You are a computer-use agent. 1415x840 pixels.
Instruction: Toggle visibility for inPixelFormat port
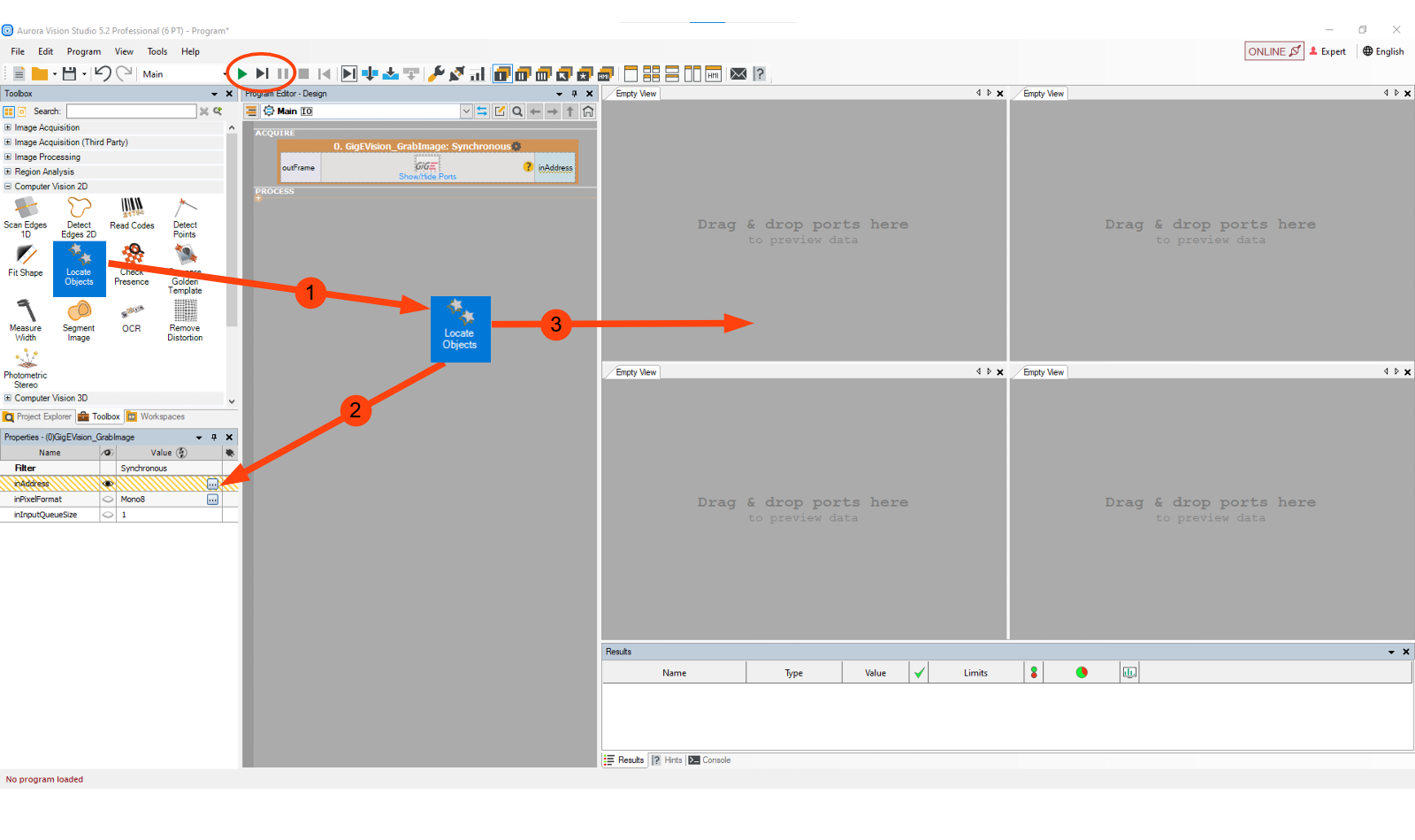coord(108,500)
